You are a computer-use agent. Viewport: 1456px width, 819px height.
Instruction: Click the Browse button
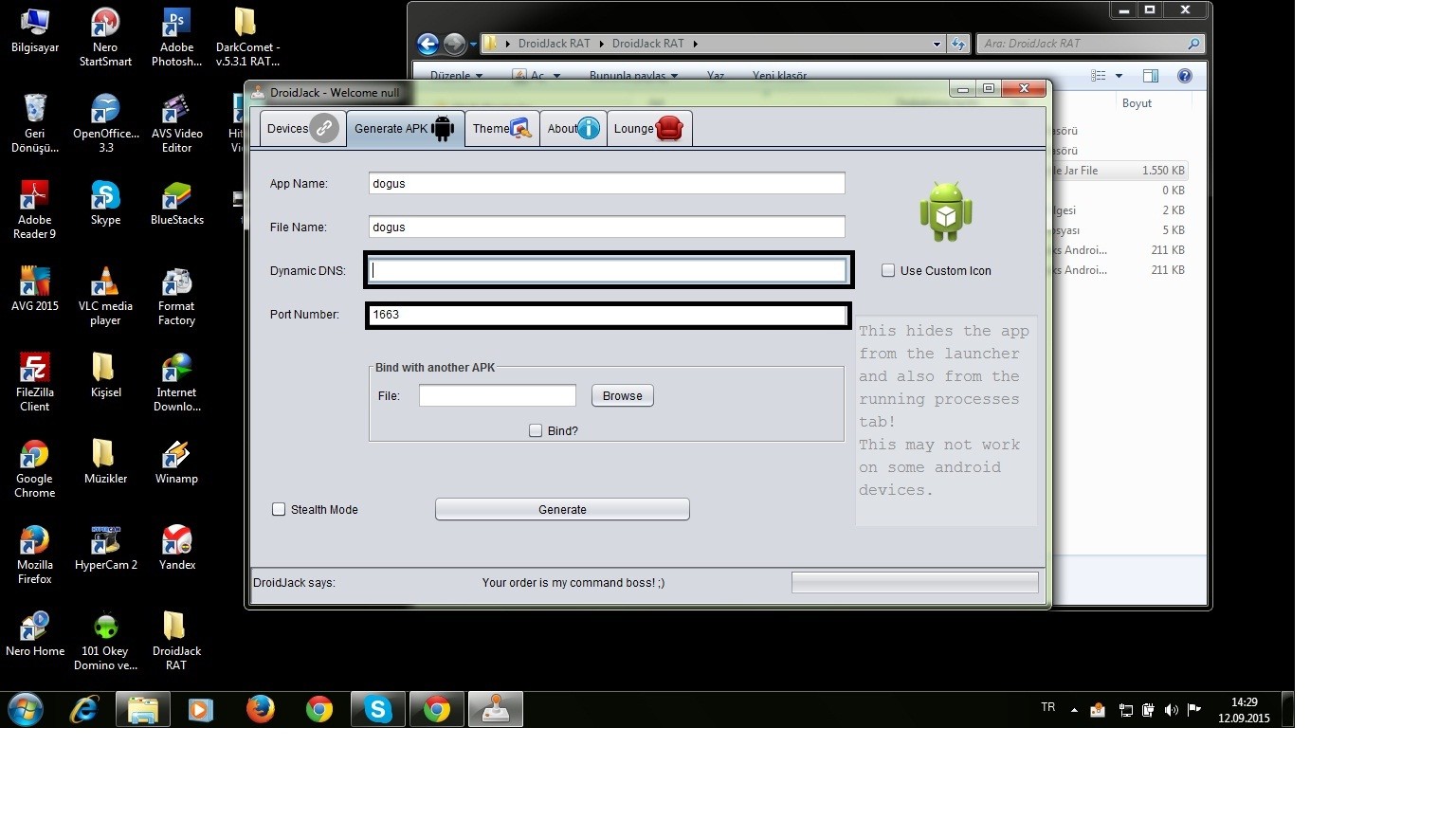pyautogui.click(x=623, y=396)
